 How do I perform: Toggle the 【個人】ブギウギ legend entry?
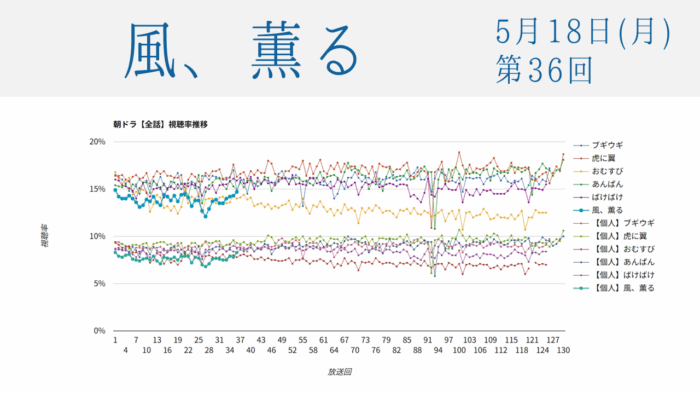coord(614,223)
